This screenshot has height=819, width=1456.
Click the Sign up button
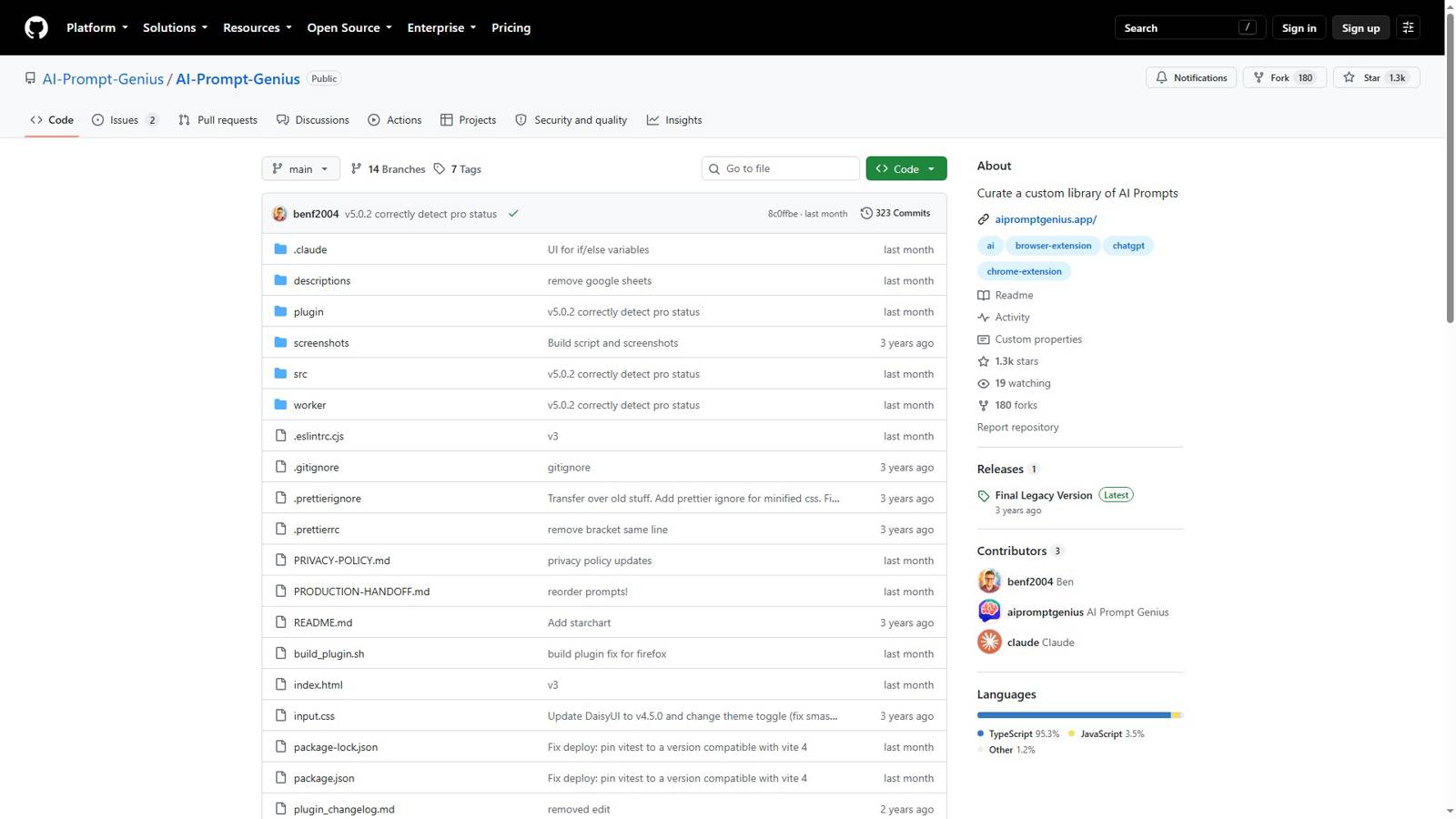point(1360,27)
